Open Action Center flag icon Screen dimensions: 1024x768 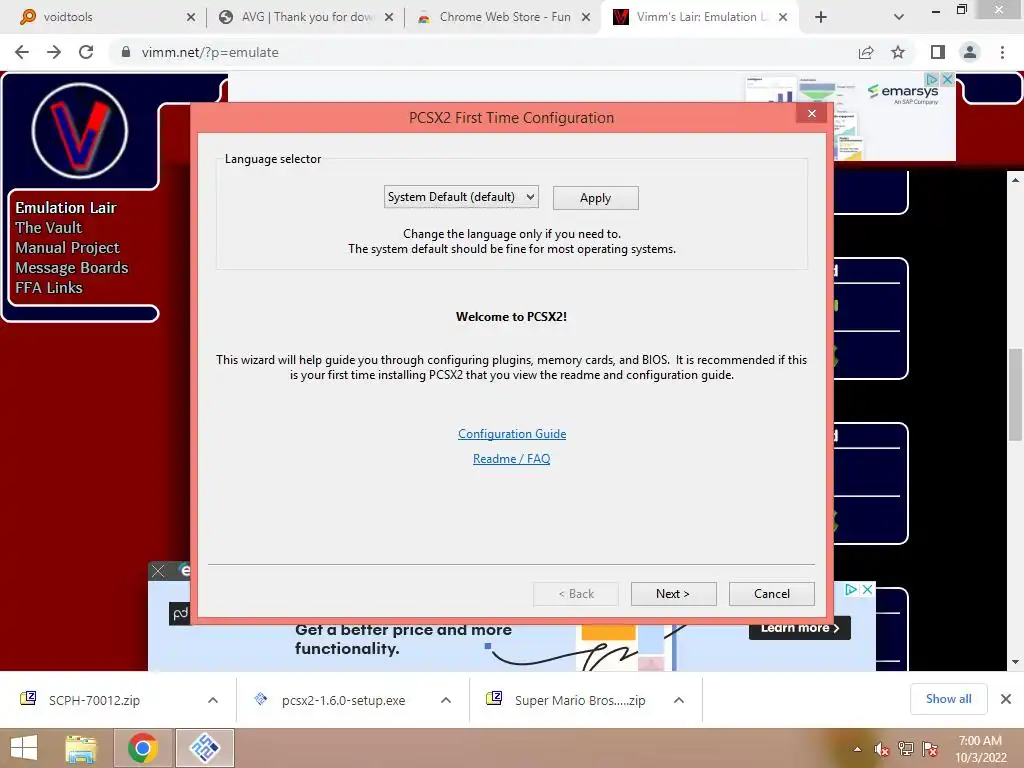pyautogui.click(x=930, y=749)
